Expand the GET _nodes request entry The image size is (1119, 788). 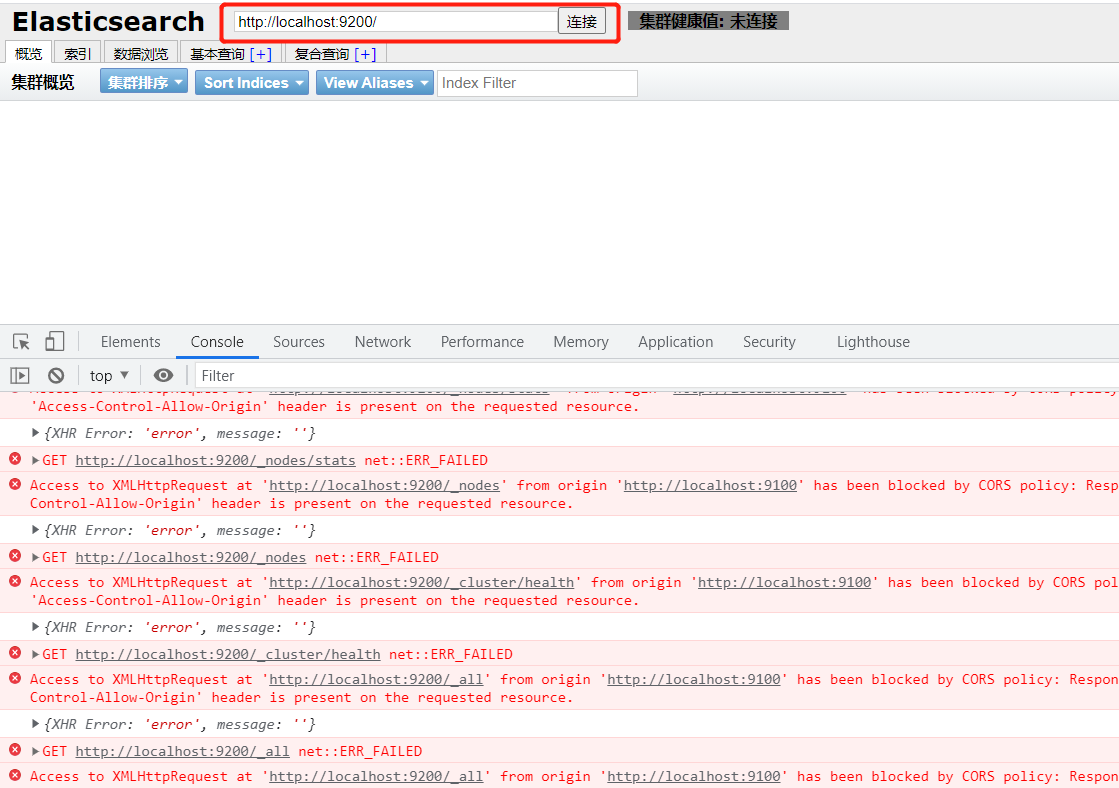pos(36,557)
